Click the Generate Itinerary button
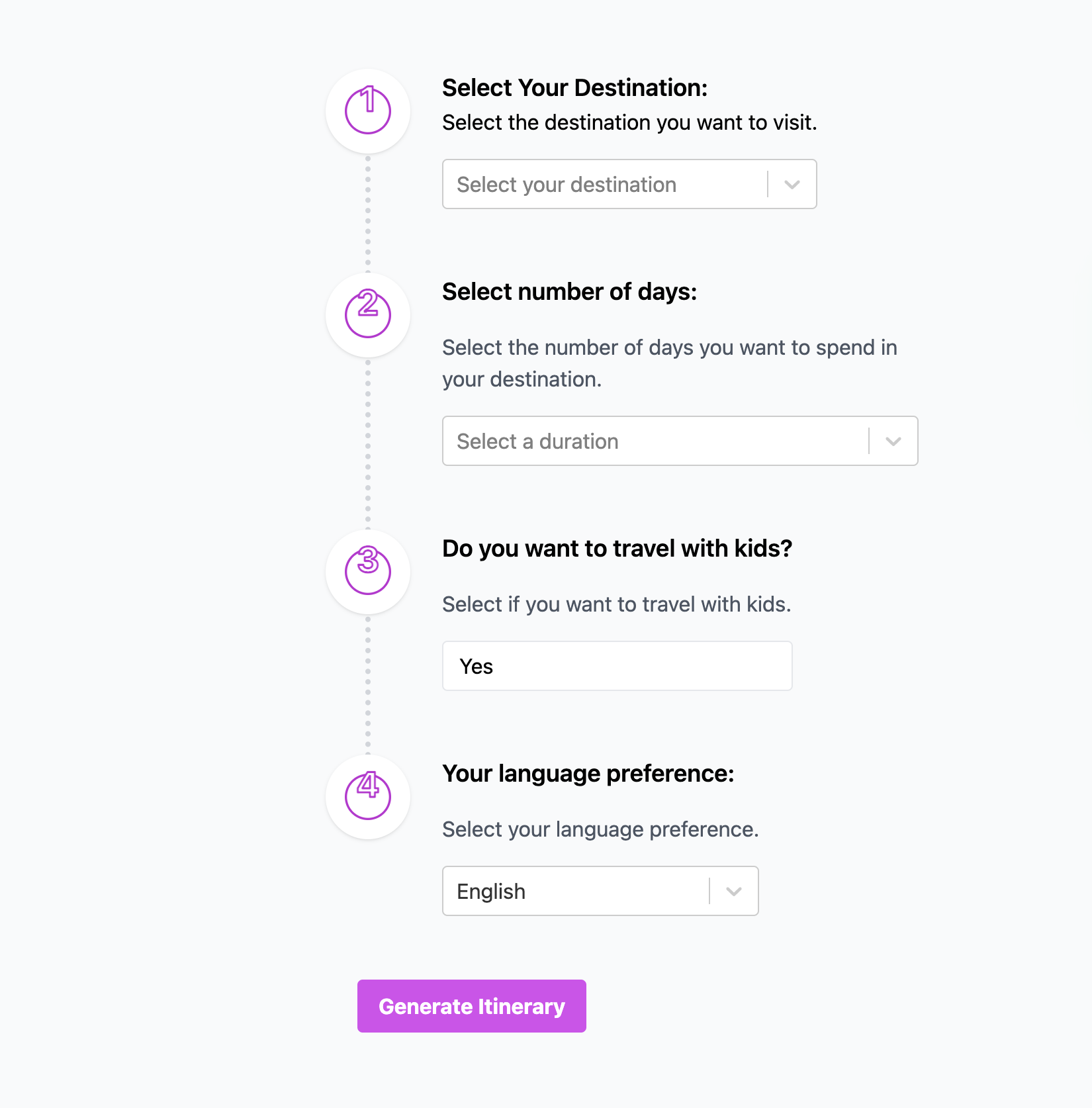 click(472, 1006)
